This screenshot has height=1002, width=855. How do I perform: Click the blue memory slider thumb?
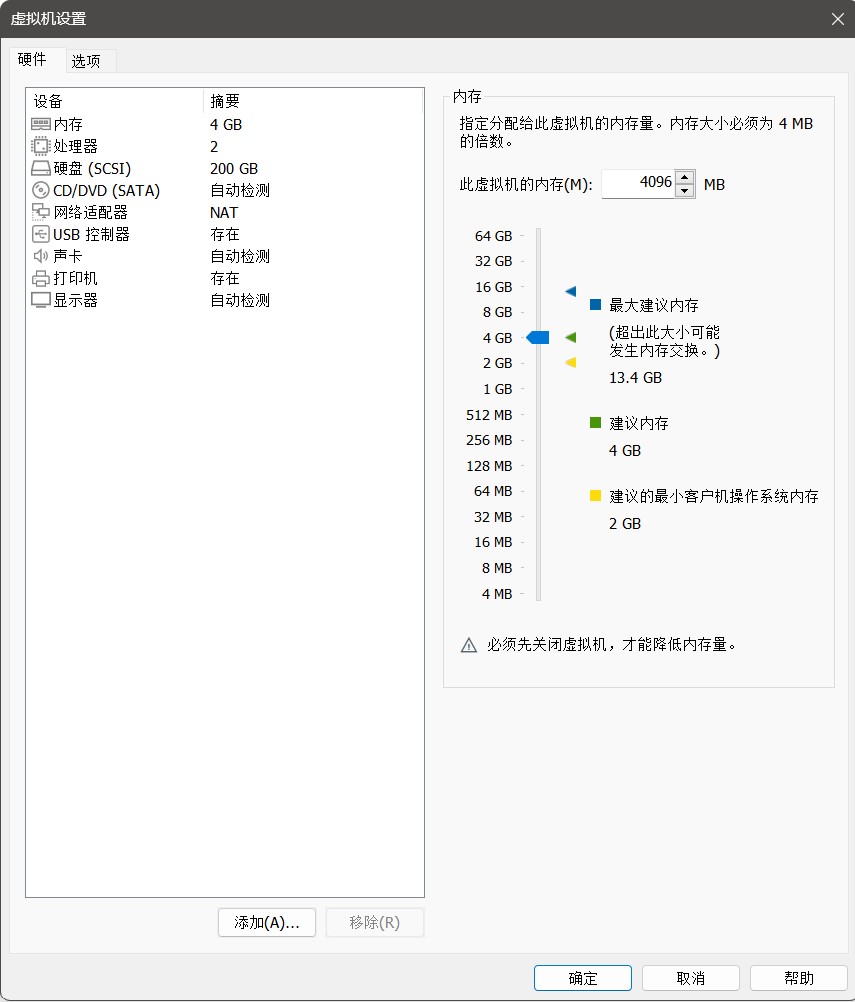538,337
